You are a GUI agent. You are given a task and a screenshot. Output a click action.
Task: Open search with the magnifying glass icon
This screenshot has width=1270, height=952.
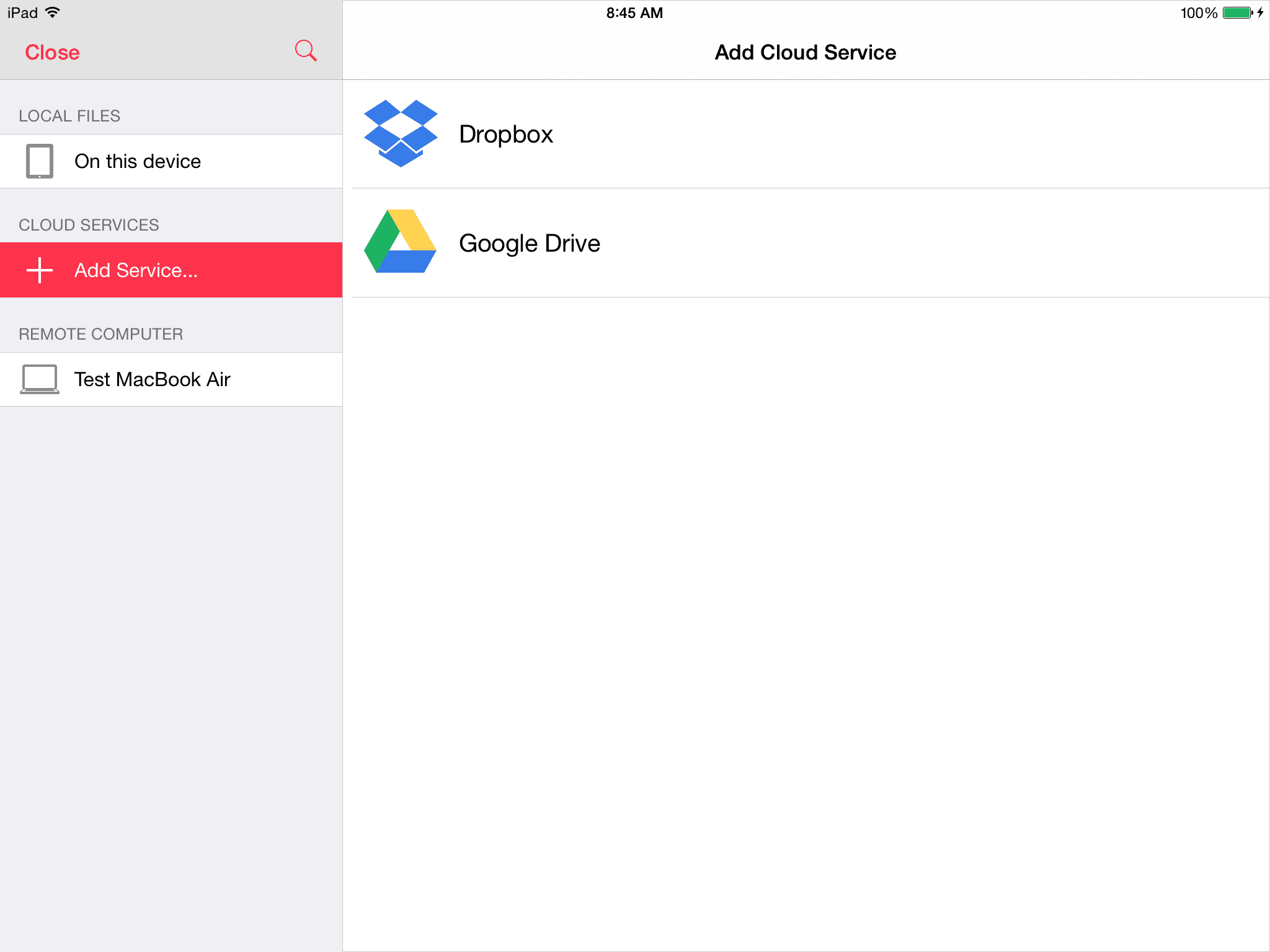[306, 51]
